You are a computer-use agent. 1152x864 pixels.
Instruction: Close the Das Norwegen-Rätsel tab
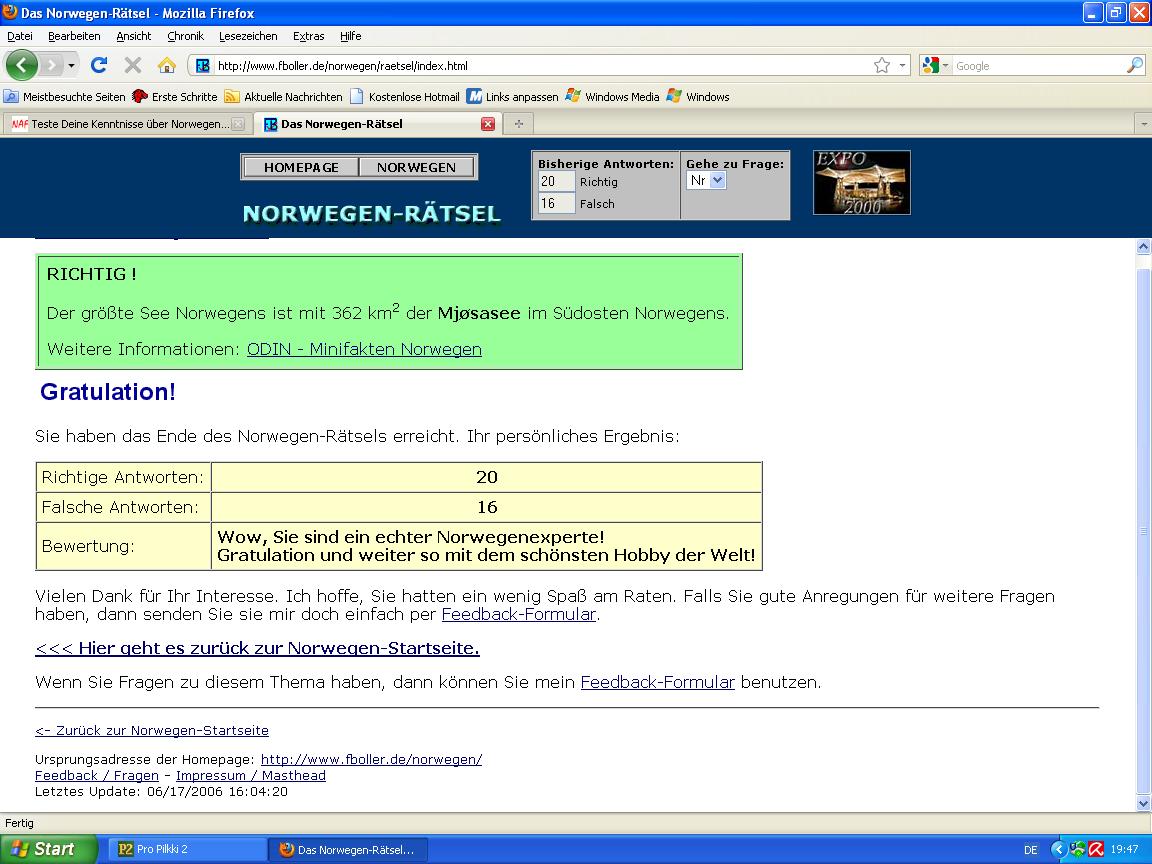point(488,124)
